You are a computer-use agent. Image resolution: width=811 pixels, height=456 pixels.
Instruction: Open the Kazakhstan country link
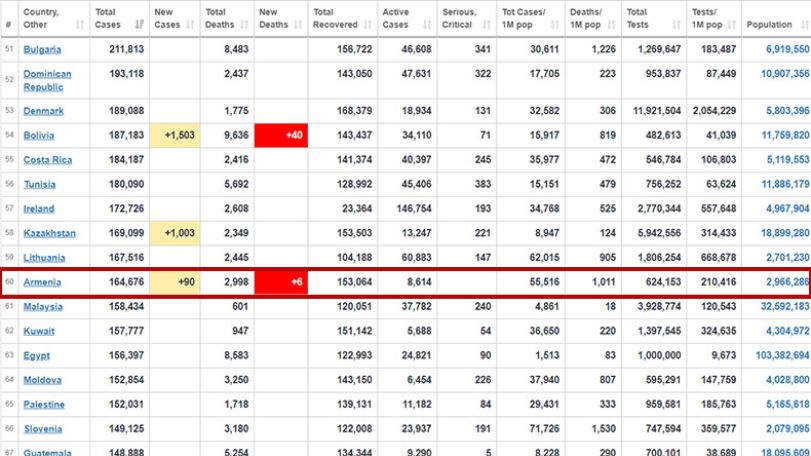click(50, 233)
